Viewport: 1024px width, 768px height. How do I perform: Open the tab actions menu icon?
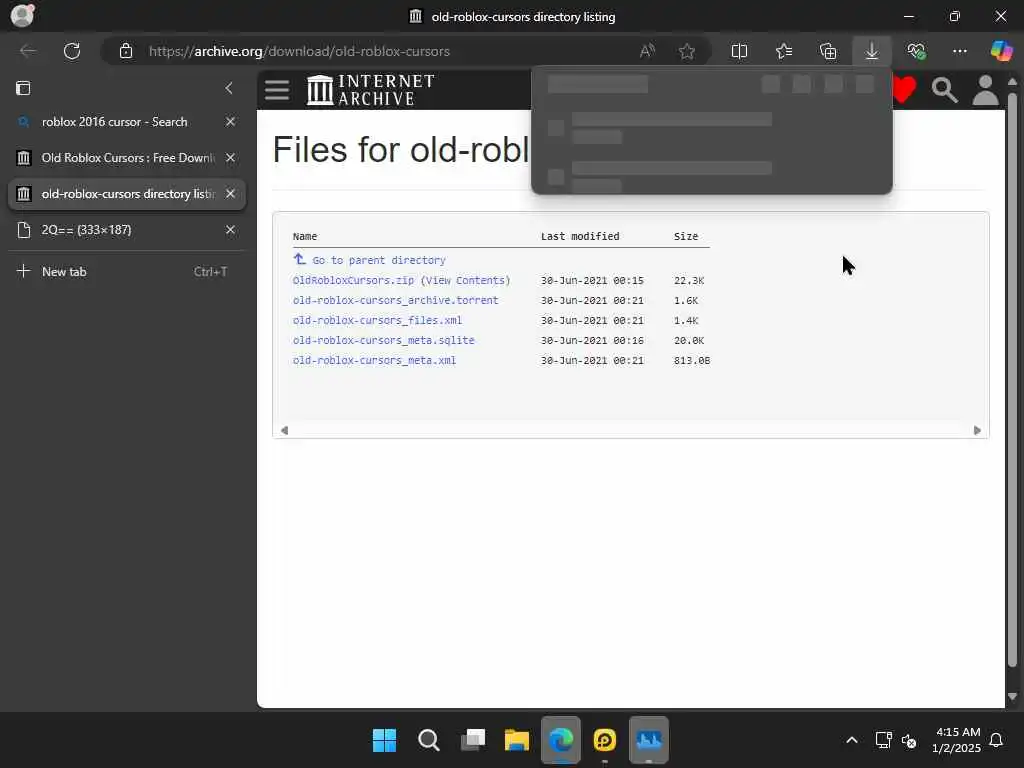click(23, 88)
